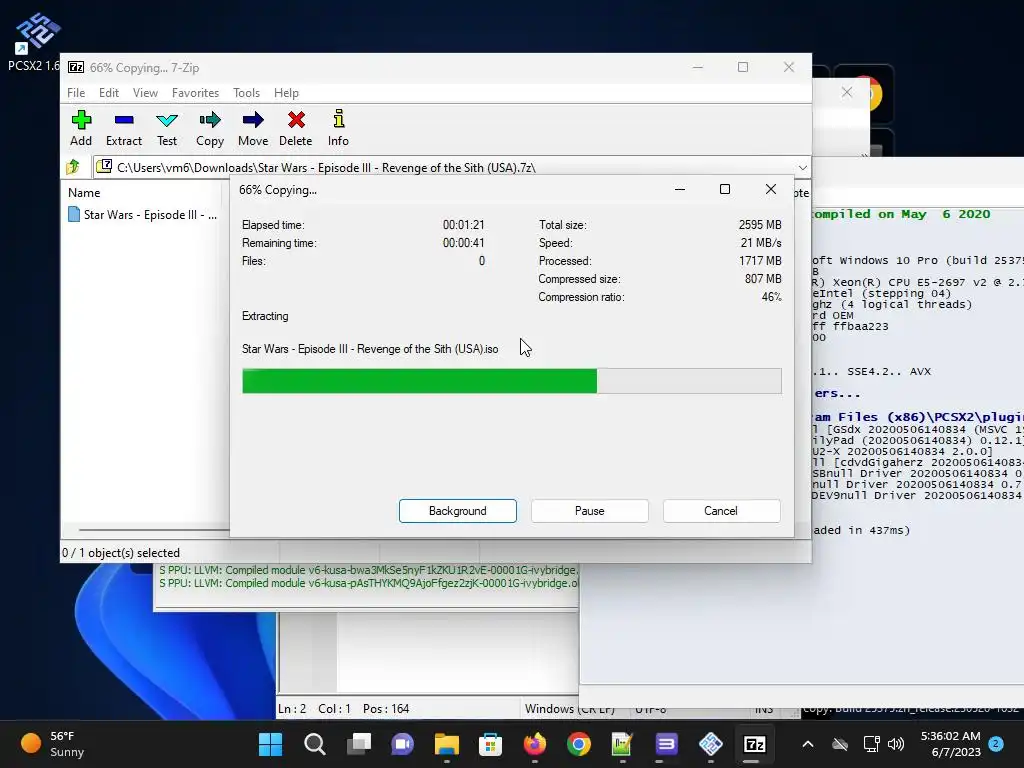
Task: Click the Name column header
Action: (x=84, y=193)
